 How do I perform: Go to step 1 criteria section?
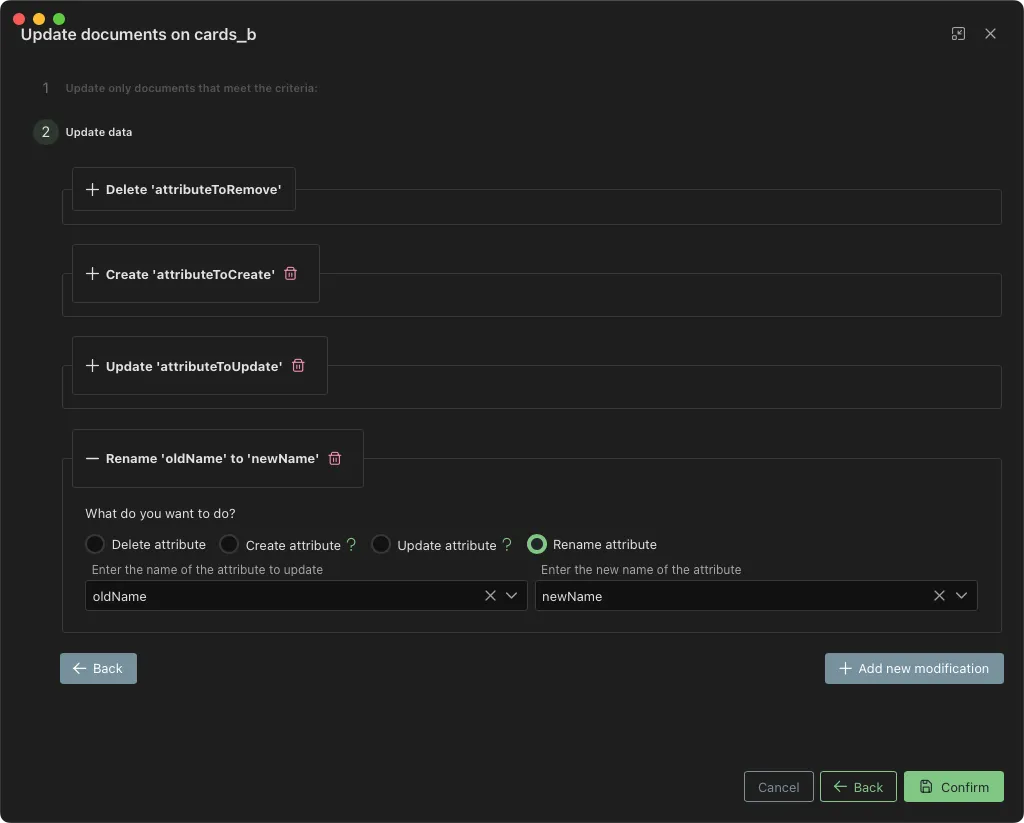(190, 88)
